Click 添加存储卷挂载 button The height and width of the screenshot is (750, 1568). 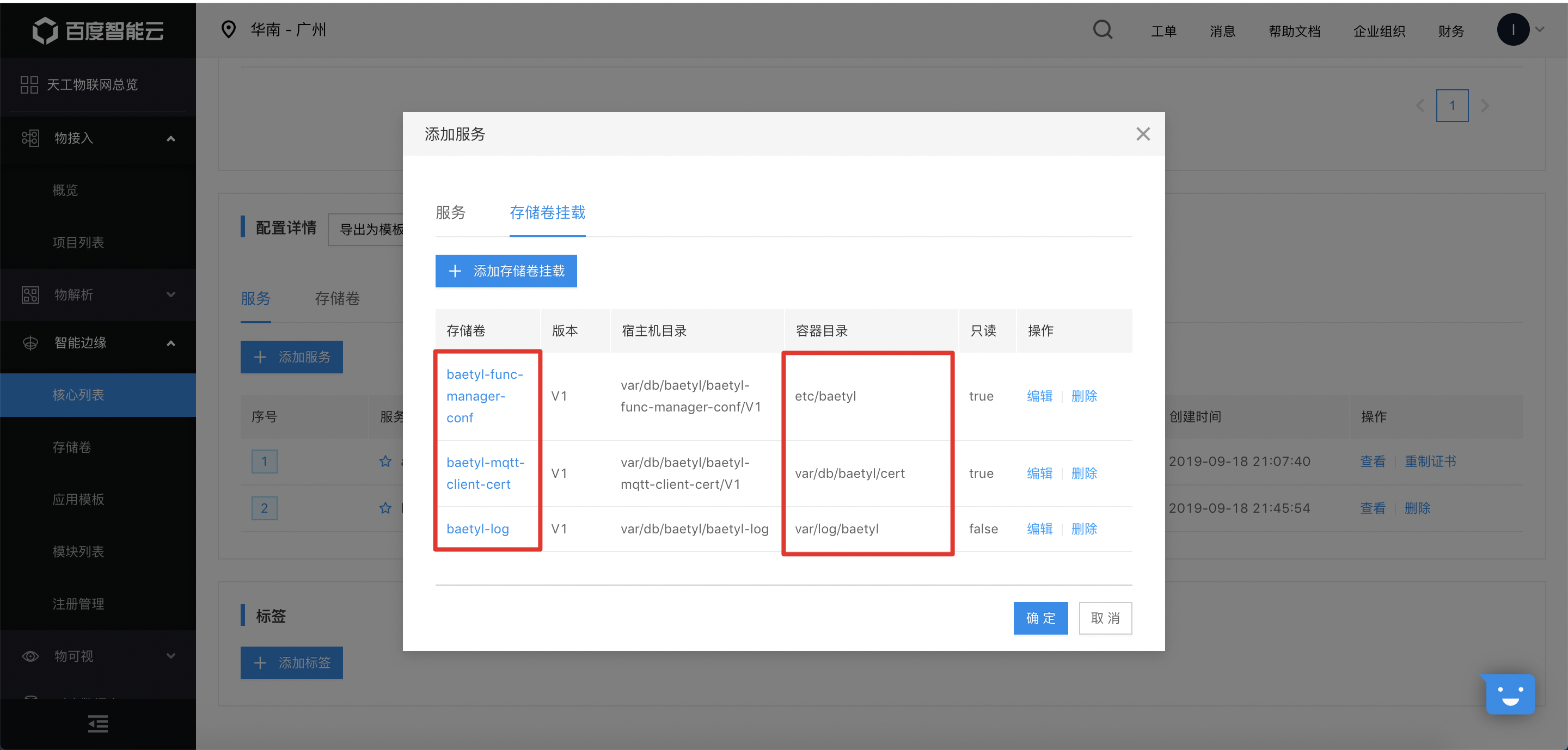506,271
